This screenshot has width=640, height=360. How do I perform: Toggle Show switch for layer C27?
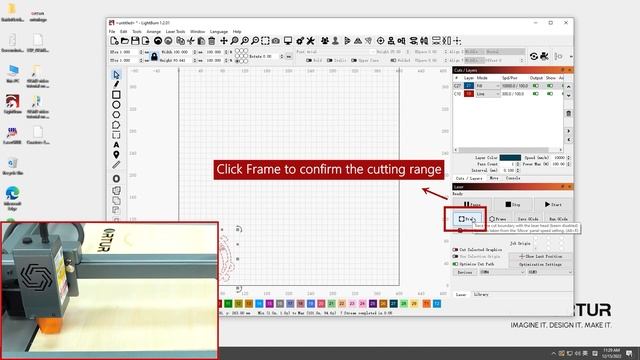[x=550, y=86]
